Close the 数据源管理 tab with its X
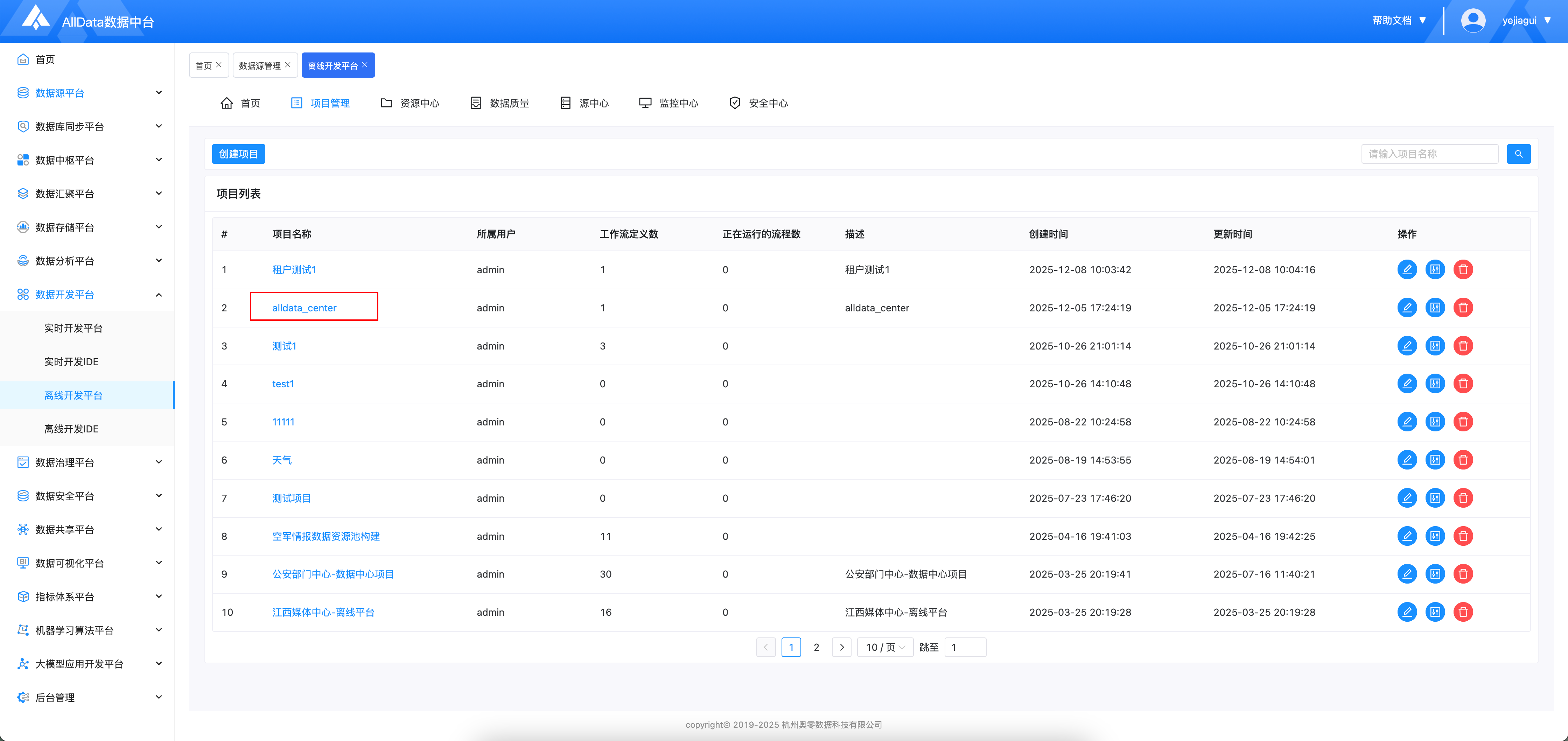 288,65
